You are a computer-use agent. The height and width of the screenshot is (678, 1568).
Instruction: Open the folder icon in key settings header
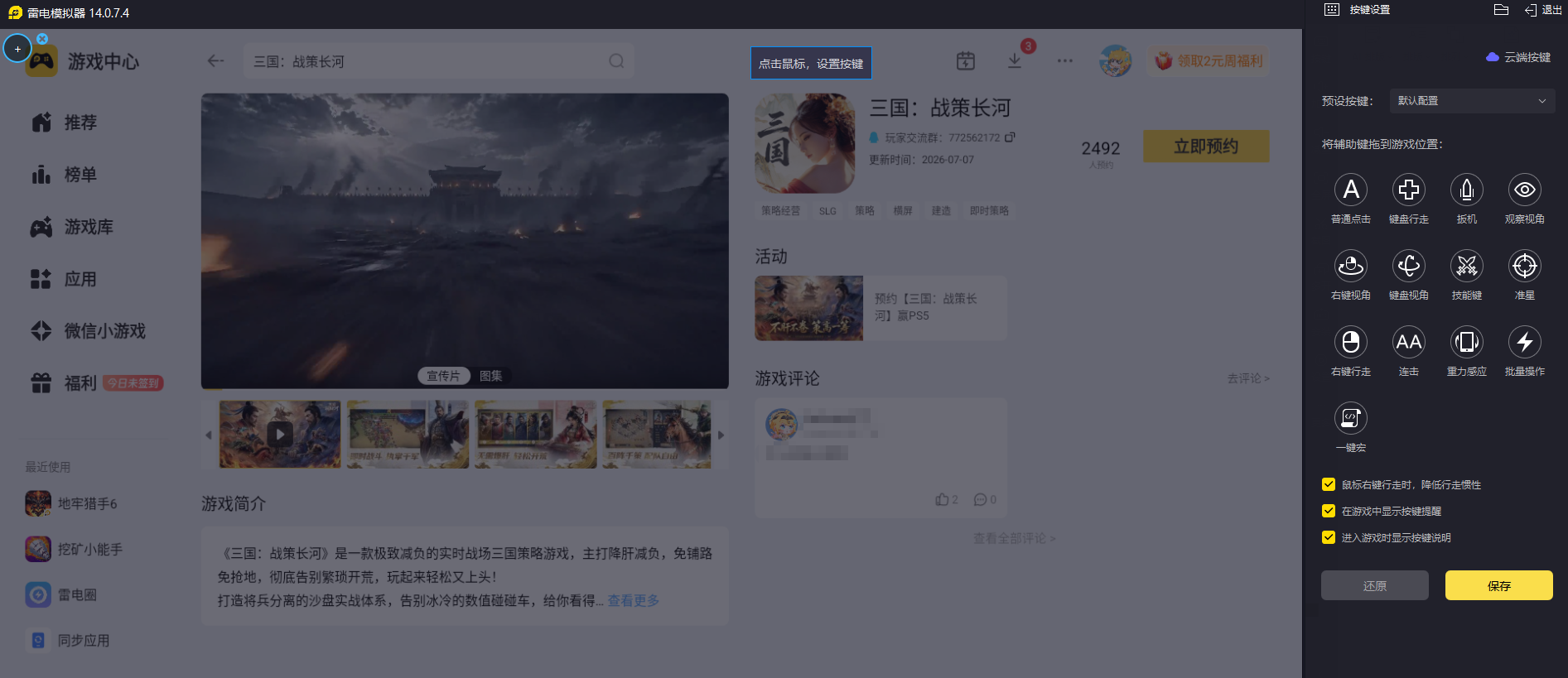[x=1501, y=10]
